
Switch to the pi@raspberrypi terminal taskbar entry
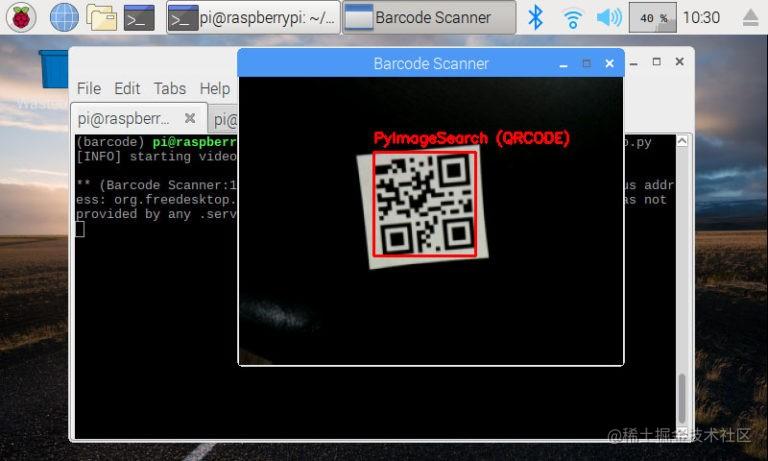pos(253,18)
